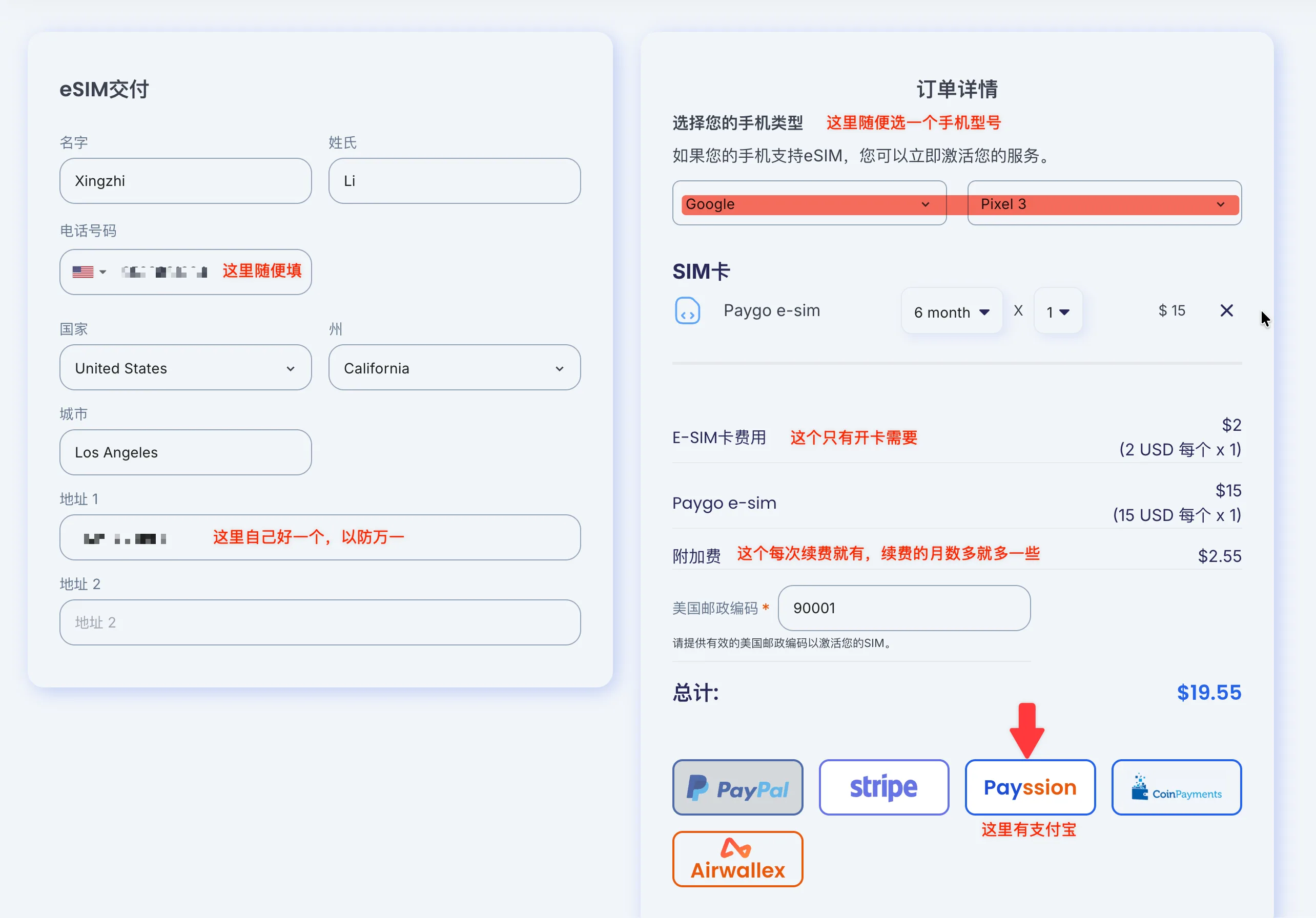Click the eSIM交付 heading
This screenshot has width=1316, height=918.
(x=105, y=90)
